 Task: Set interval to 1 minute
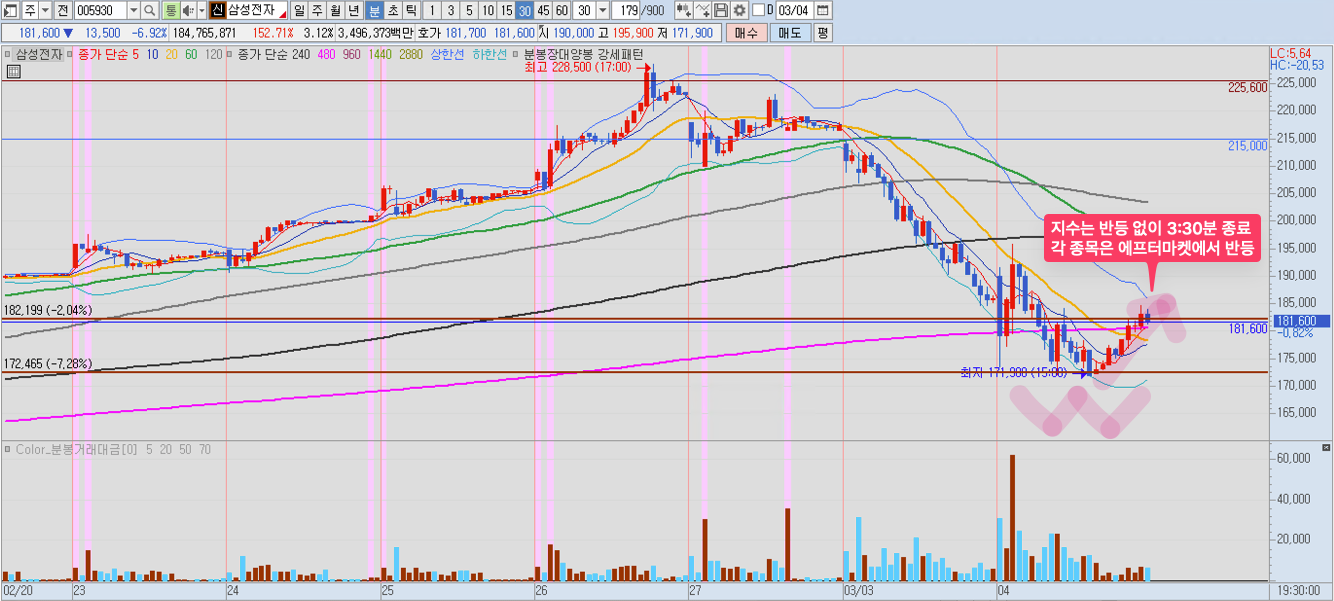pyautogui.click(x=431, y=10)
